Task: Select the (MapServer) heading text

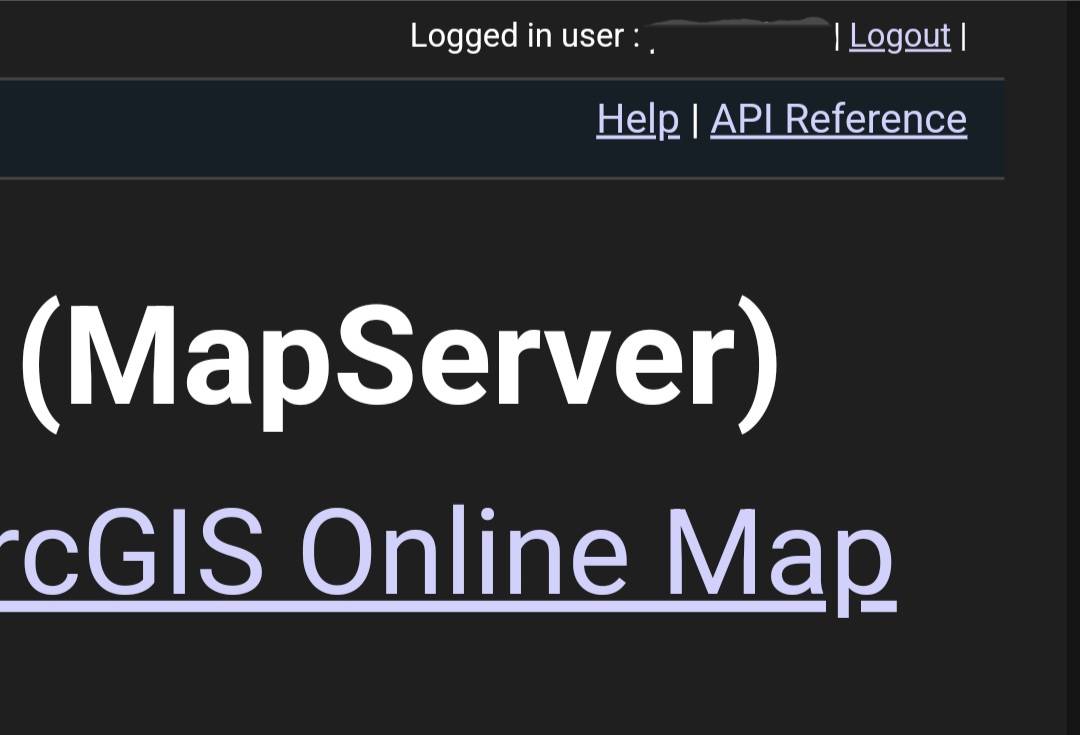Action: click(x=401, y=363)
